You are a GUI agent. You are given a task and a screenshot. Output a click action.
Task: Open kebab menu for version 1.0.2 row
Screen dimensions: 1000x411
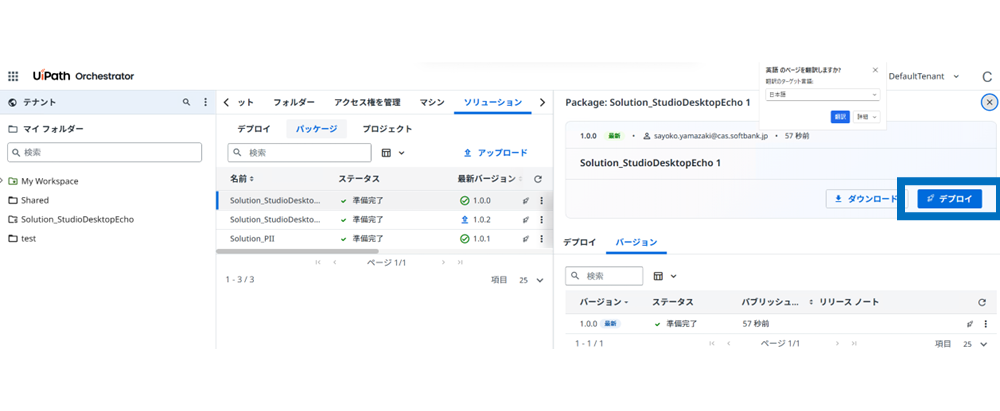(541, 220)
